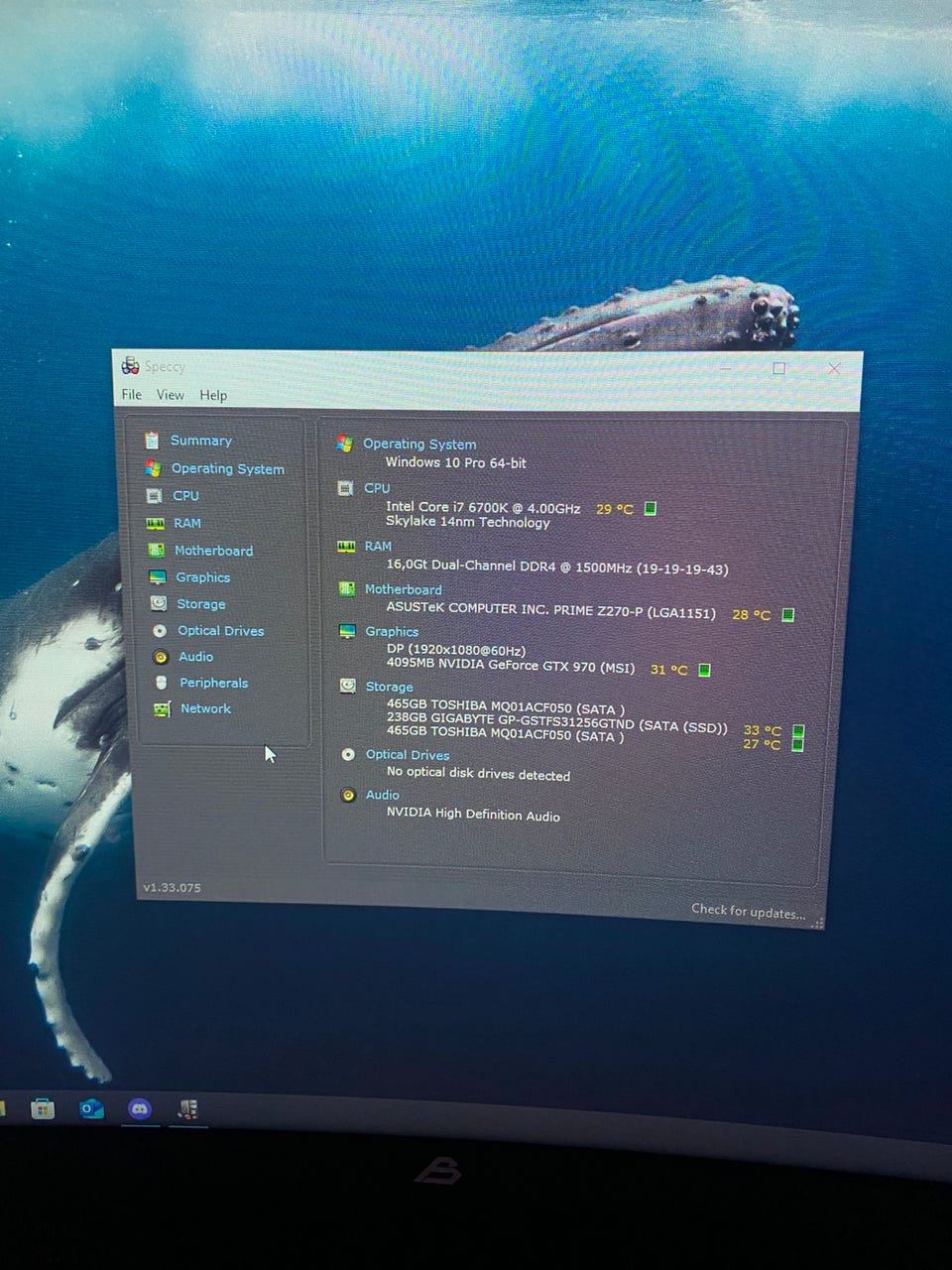Click memory icon beside RAM summary heading
Image resolution: width=952 pixels, height=1270 pixels.
(x=346, y=546)
